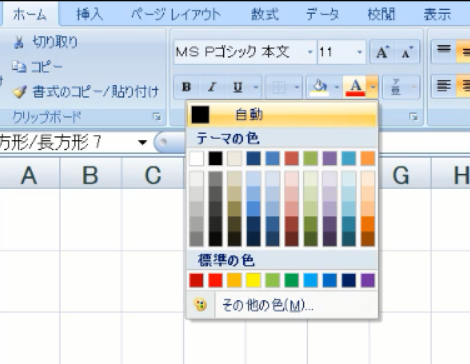Select standard light blue color swatch
Viewport: 470px width, 364px height.
tap(310, 280)
